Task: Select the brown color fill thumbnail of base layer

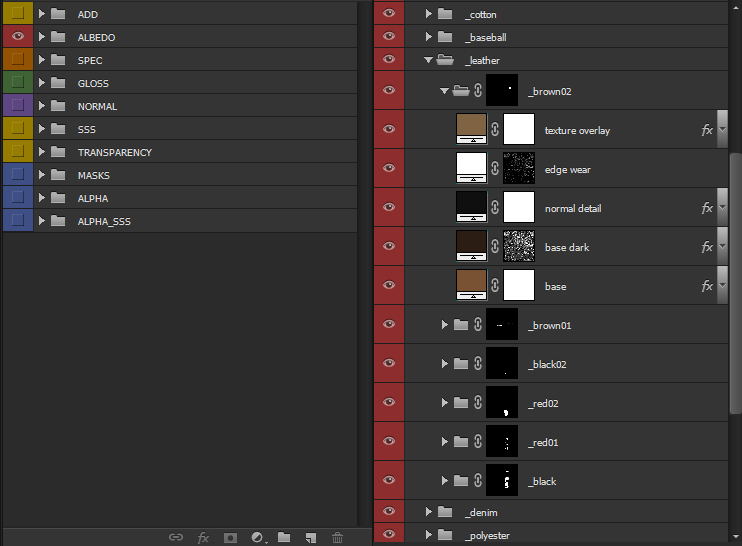Action: click(471, 285)
